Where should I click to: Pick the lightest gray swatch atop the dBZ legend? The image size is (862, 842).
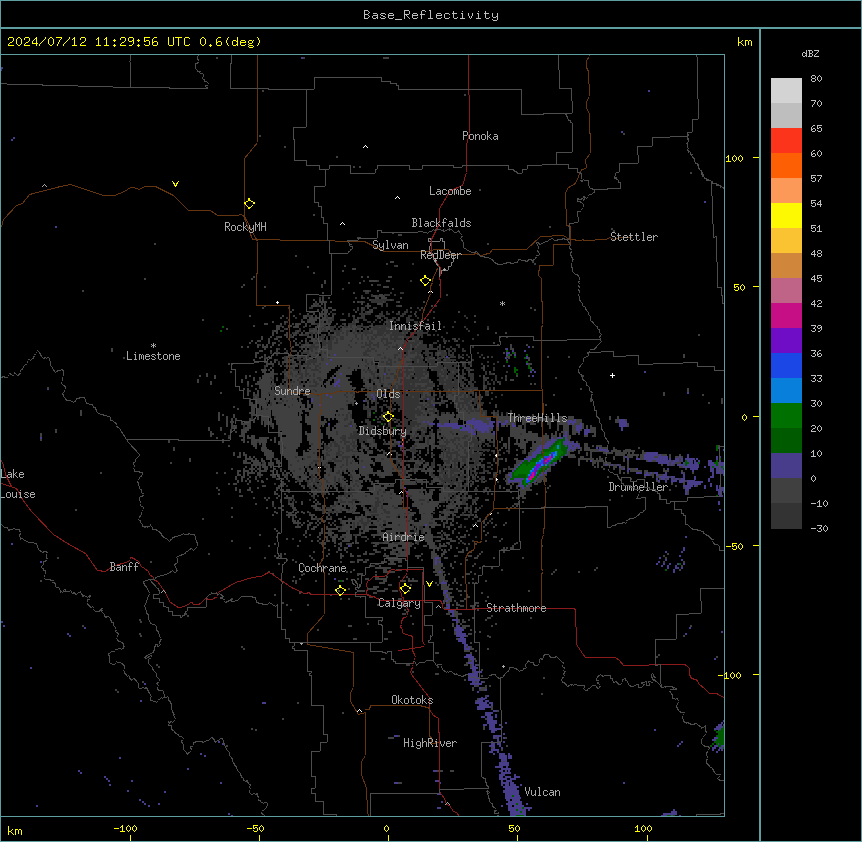786,90
